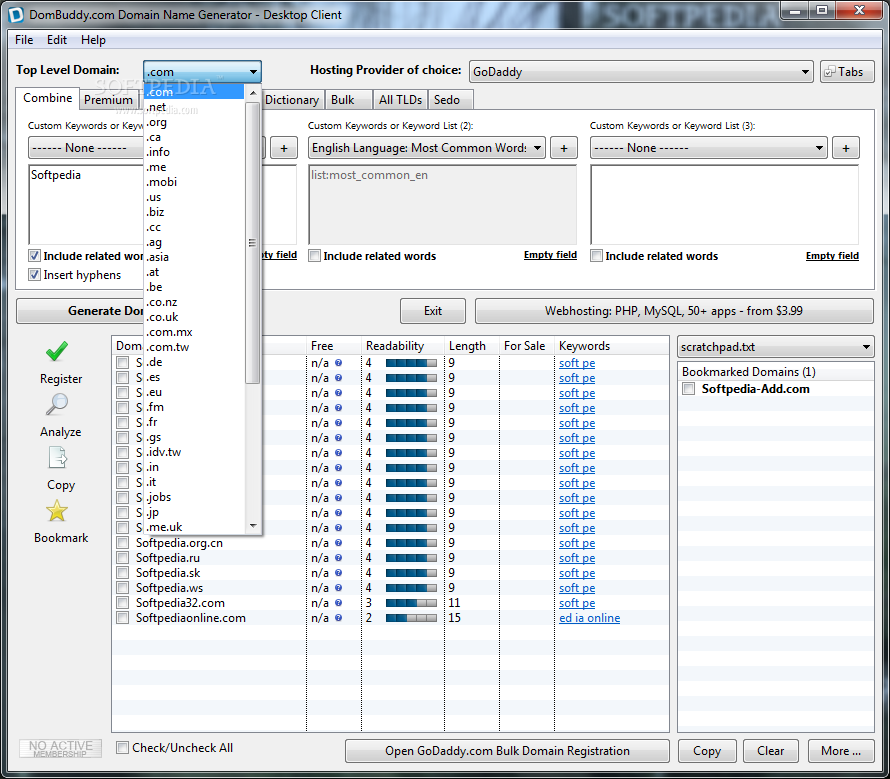Click plus button next to list 3
The height and width of the screenshot is (779, 890).
click(846, 148)
